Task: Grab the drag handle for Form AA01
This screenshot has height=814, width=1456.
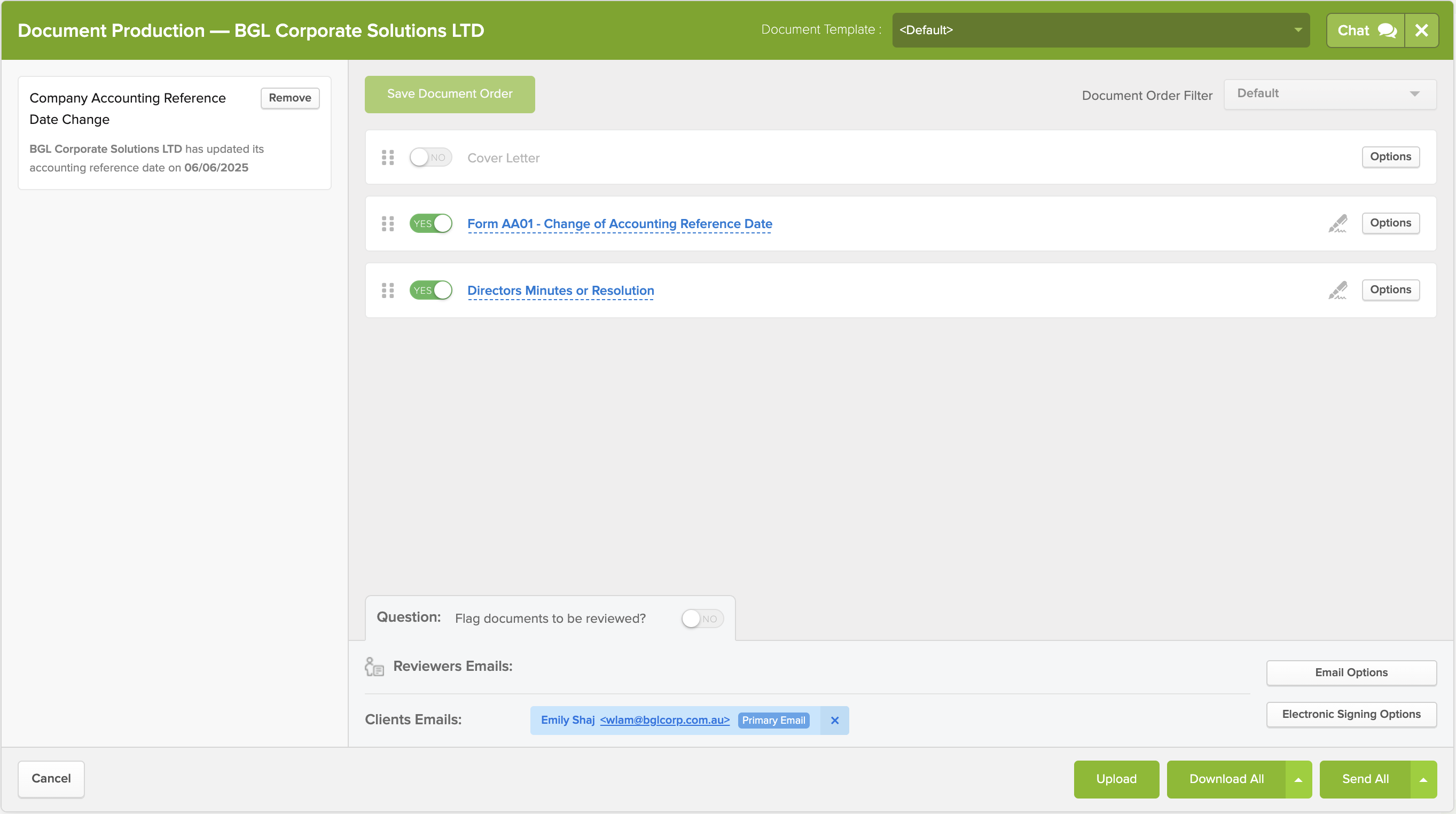Action: pos(388,224)
